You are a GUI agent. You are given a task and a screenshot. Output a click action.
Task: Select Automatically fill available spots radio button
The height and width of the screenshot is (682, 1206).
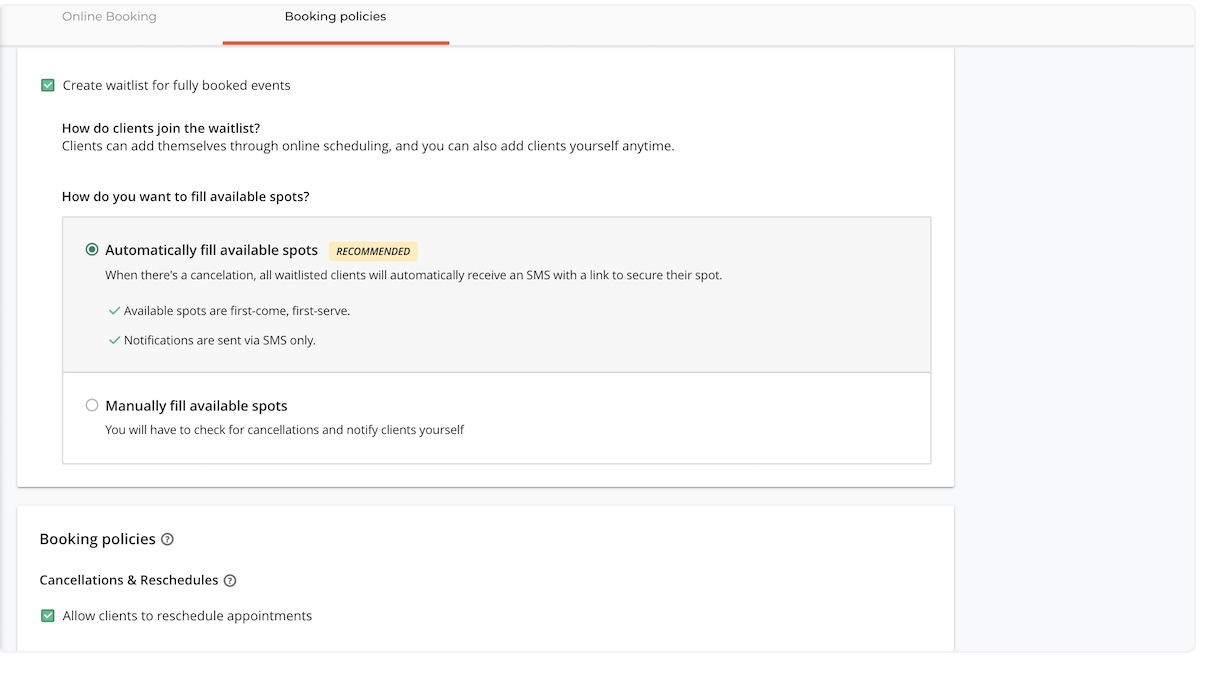[x=92, y=250]
